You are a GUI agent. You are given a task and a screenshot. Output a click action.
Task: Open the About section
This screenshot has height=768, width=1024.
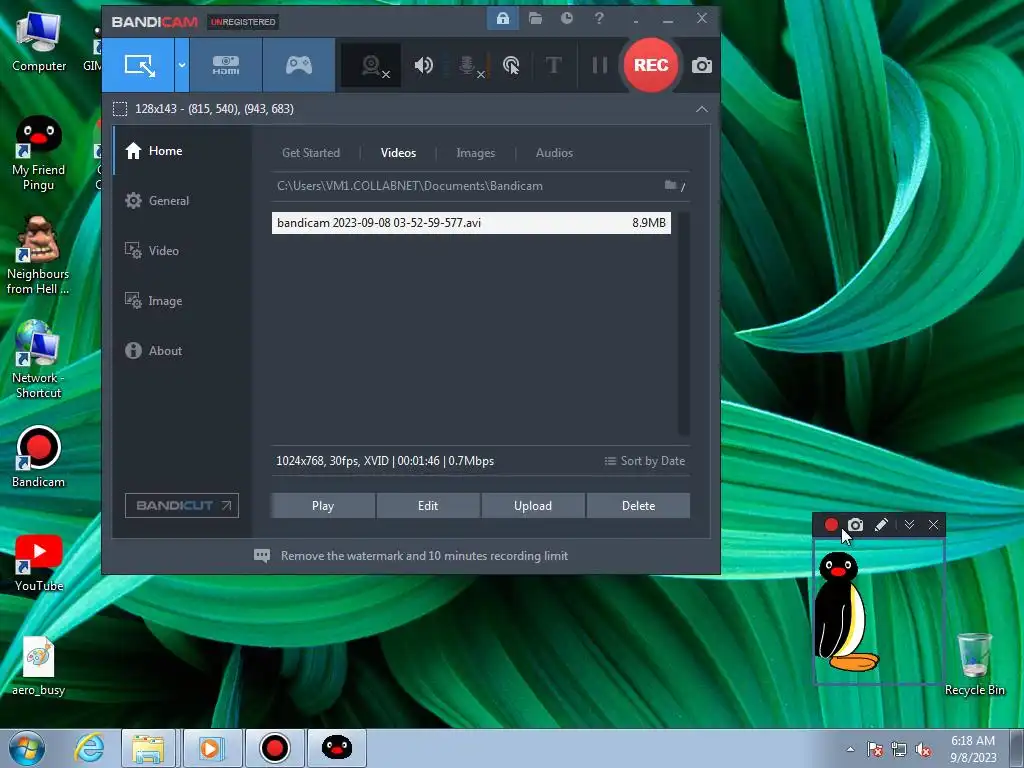[182, 351]
